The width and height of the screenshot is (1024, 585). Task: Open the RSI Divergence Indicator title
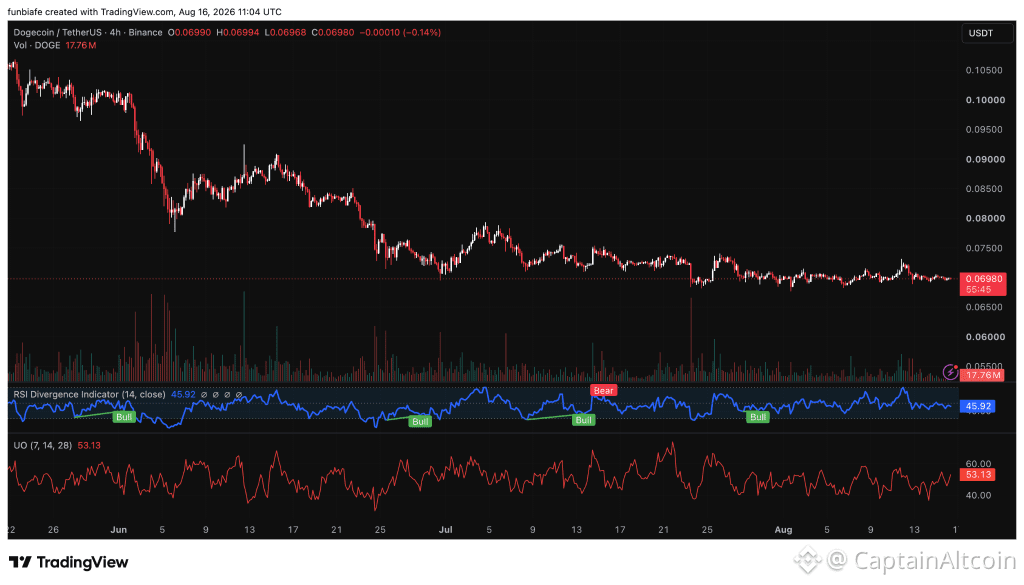click(89, 394)
